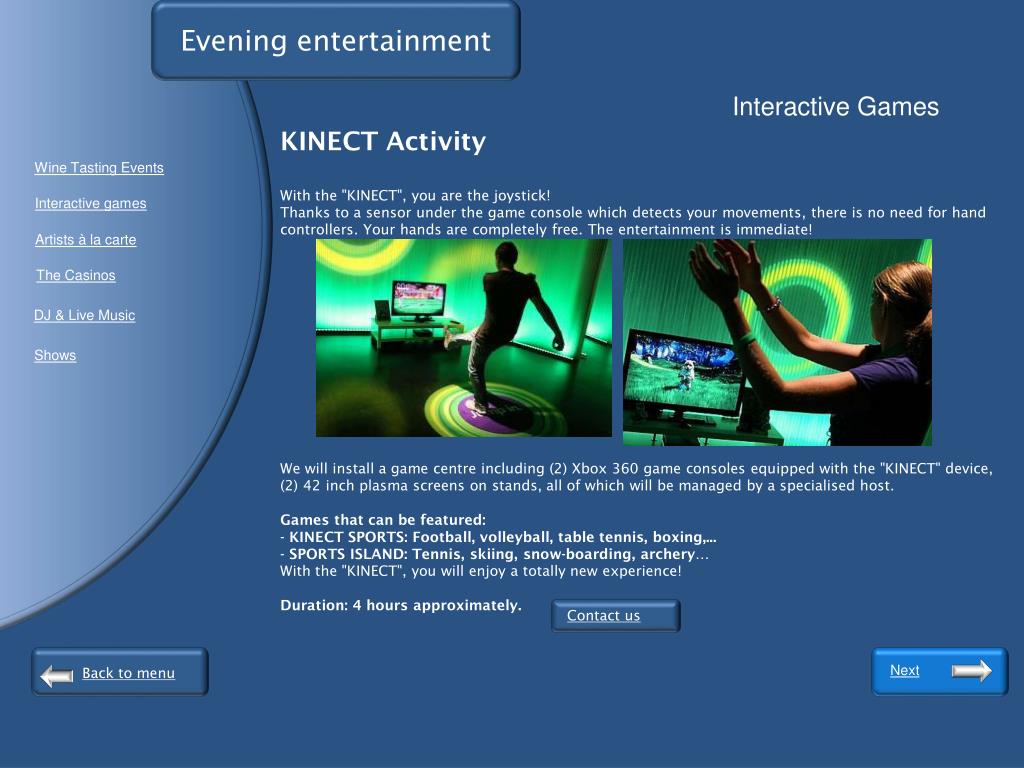Click 'you will enjoy a totally new experience!' line
1024x768 pixels.
(x=481, y=571)
